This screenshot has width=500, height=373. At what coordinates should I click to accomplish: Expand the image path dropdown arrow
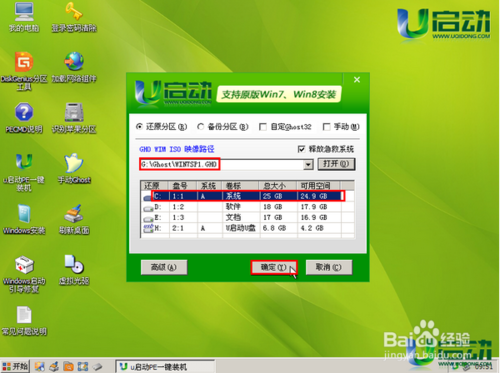pyautogui.click(x=308, y=164)
